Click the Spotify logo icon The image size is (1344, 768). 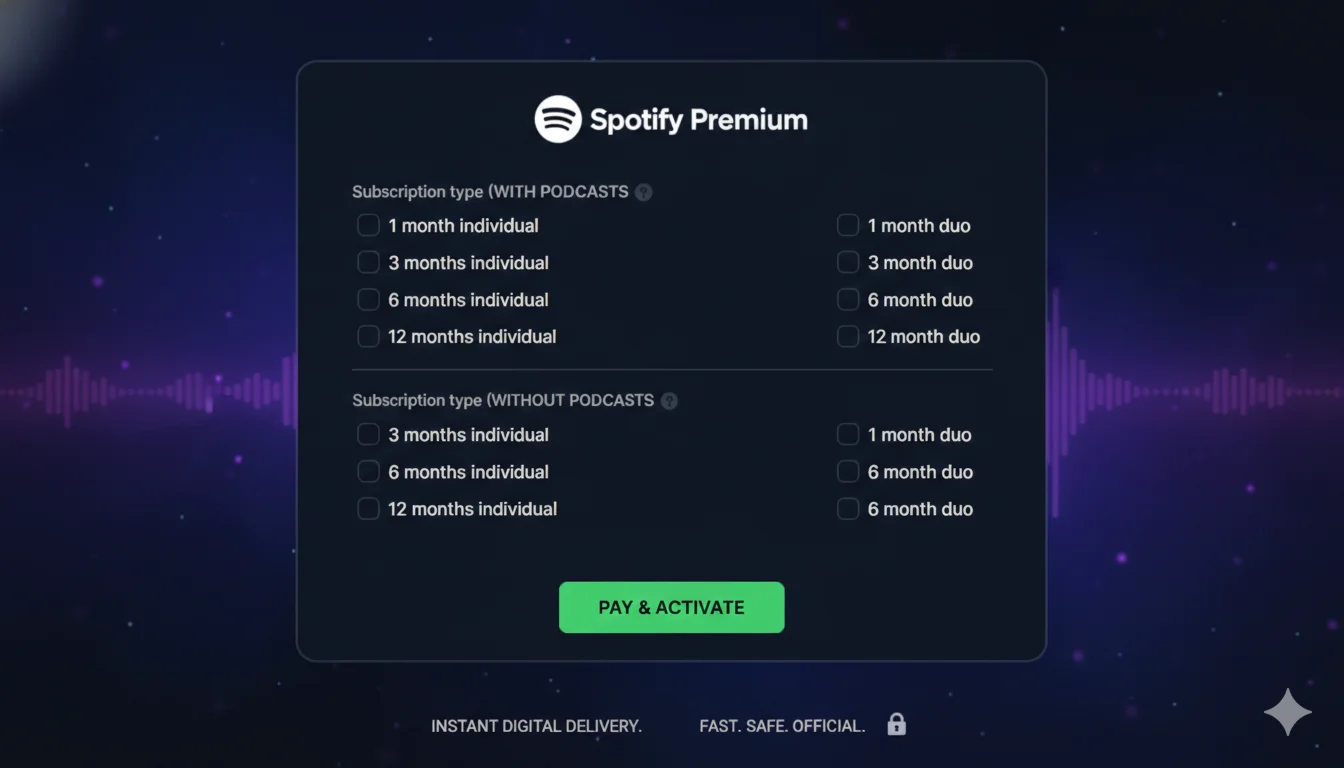[559, 118]
